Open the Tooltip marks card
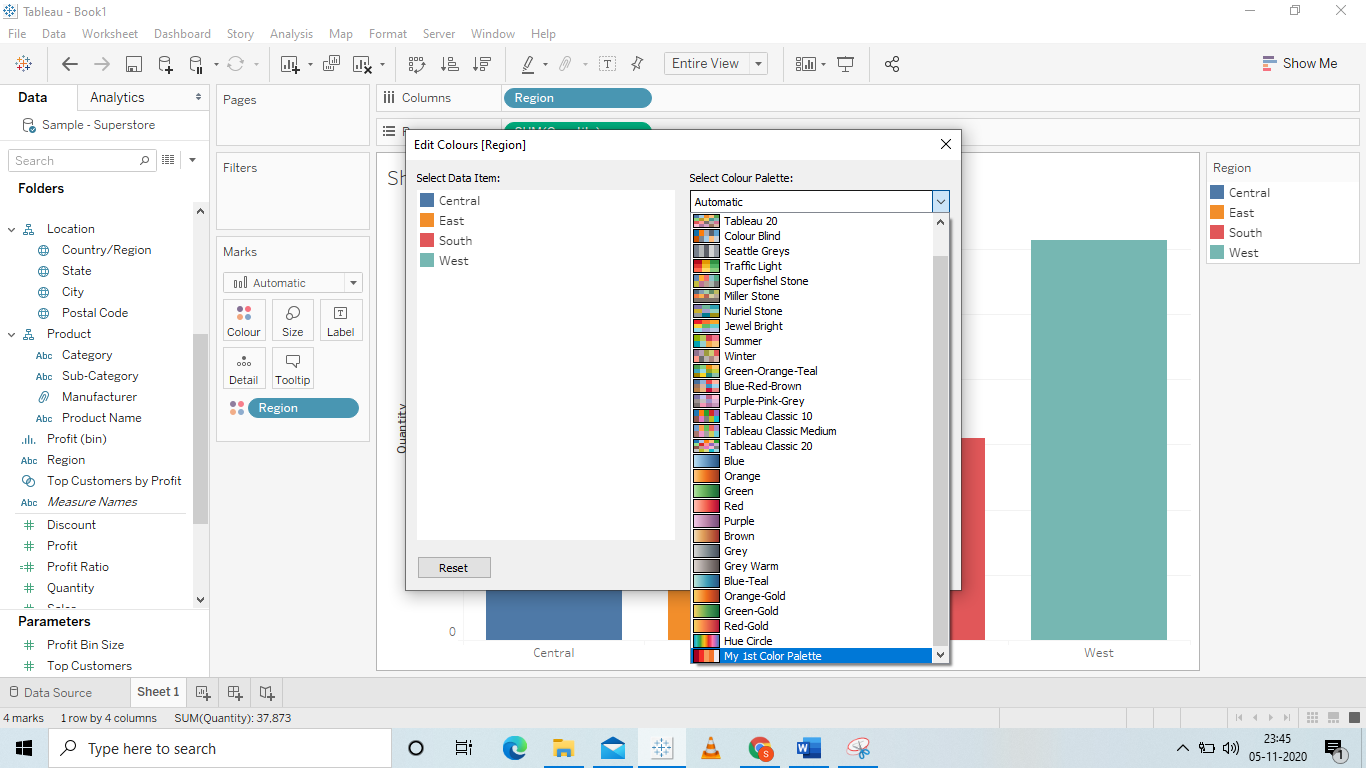 coord(293,368)
